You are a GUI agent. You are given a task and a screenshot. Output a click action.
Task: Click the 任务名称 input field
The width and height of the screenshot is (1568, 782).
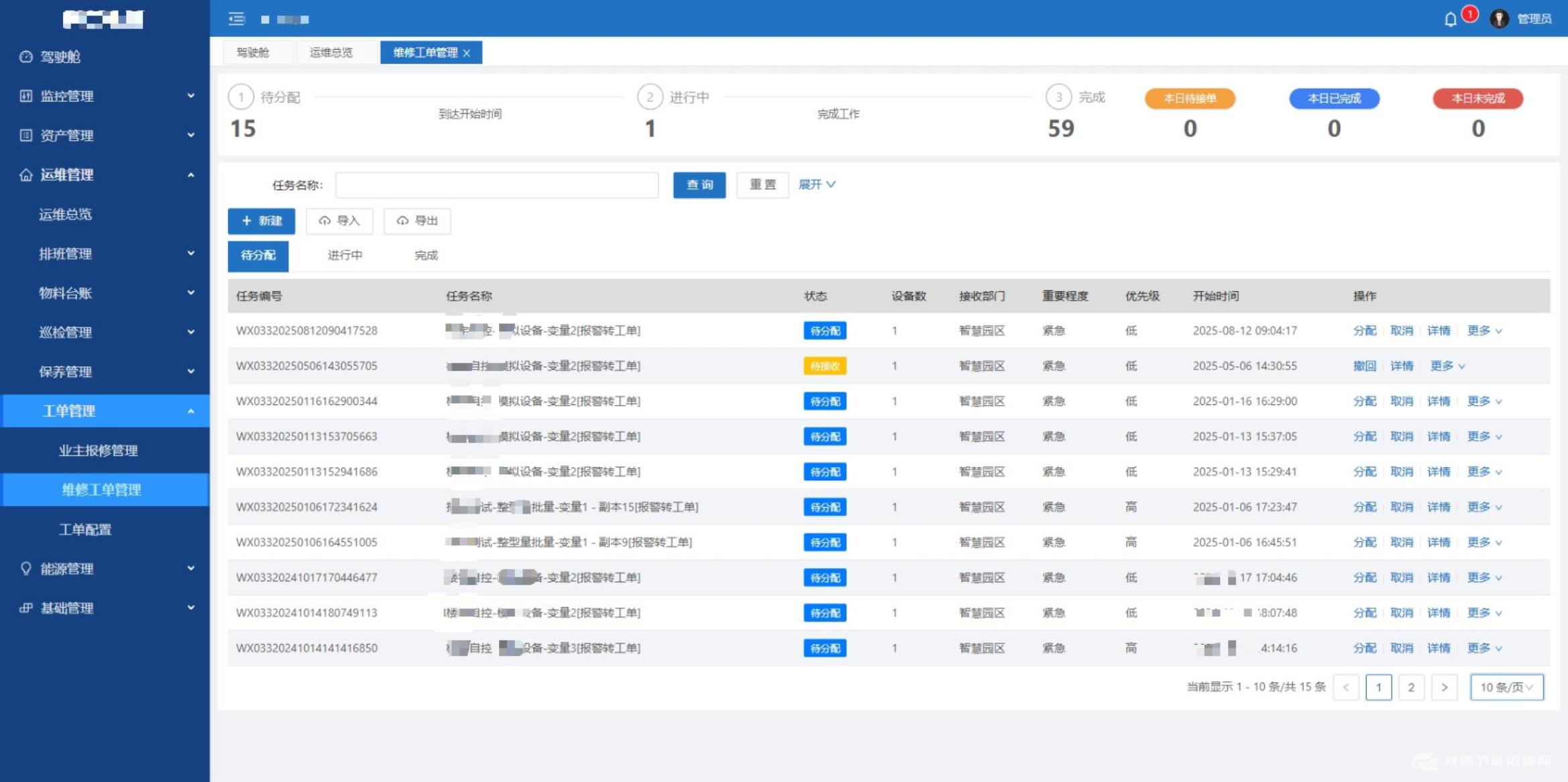tap(496, 184)
